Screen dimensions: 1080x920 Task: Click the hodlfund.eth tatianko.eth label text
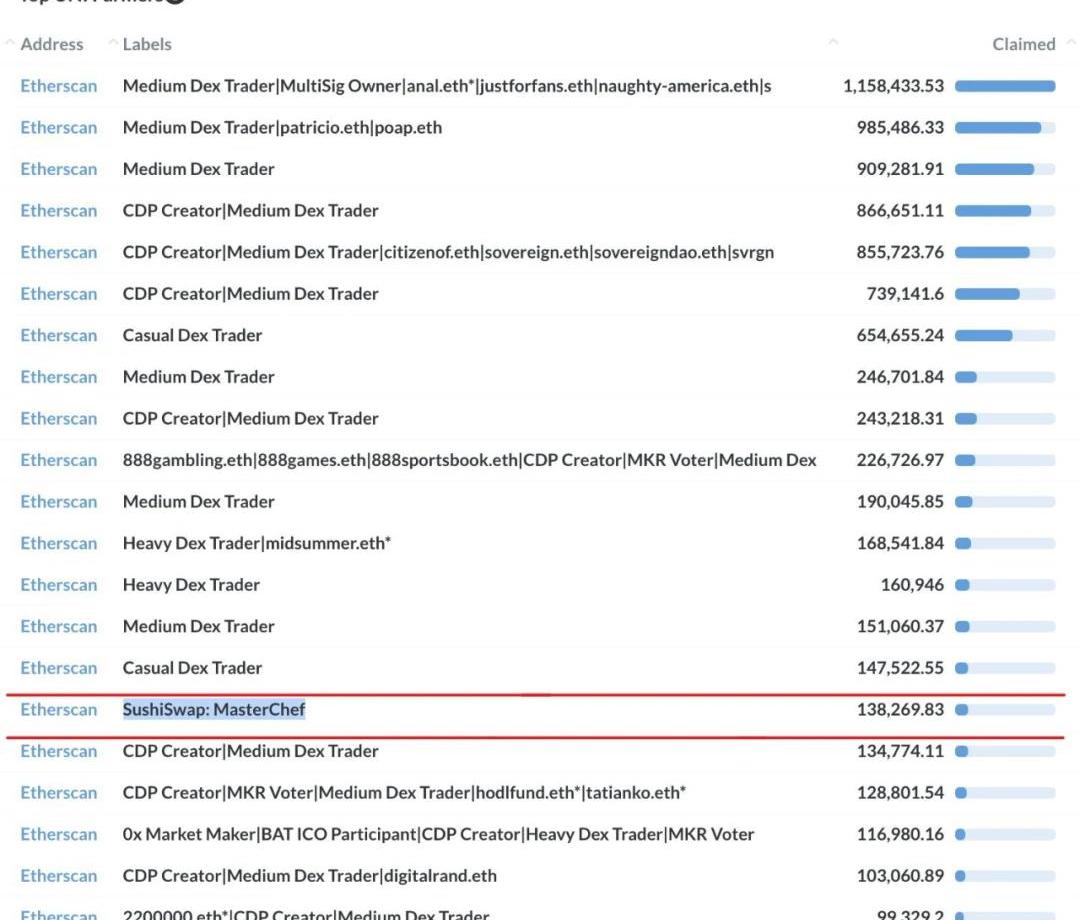click(404, 792)
